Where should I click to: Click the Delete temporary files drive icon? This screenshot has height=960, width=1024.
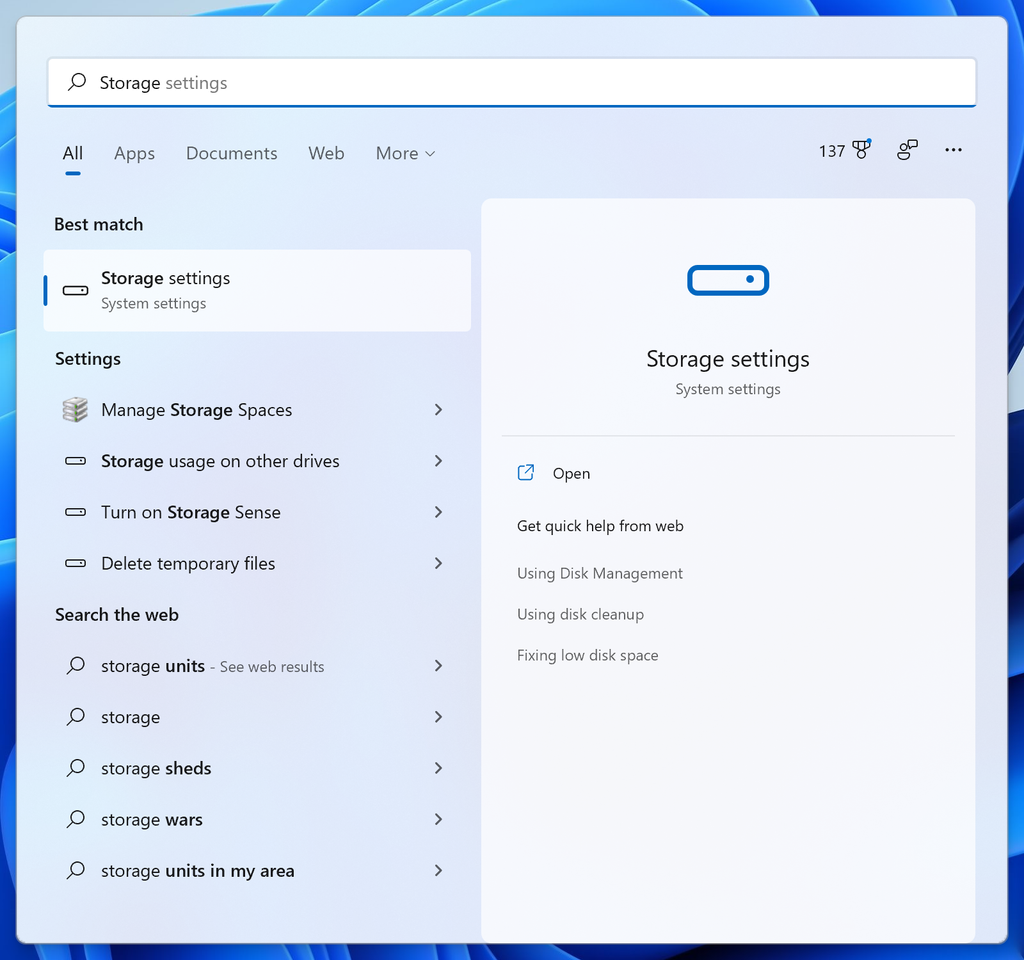coord(74,563)
